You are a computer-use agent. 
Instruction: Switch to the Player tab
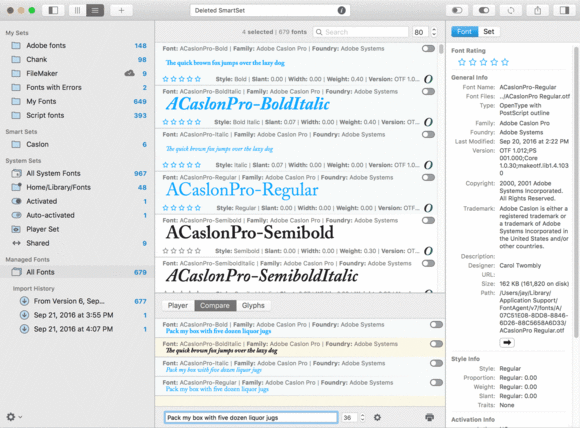[x=178, y=306]
